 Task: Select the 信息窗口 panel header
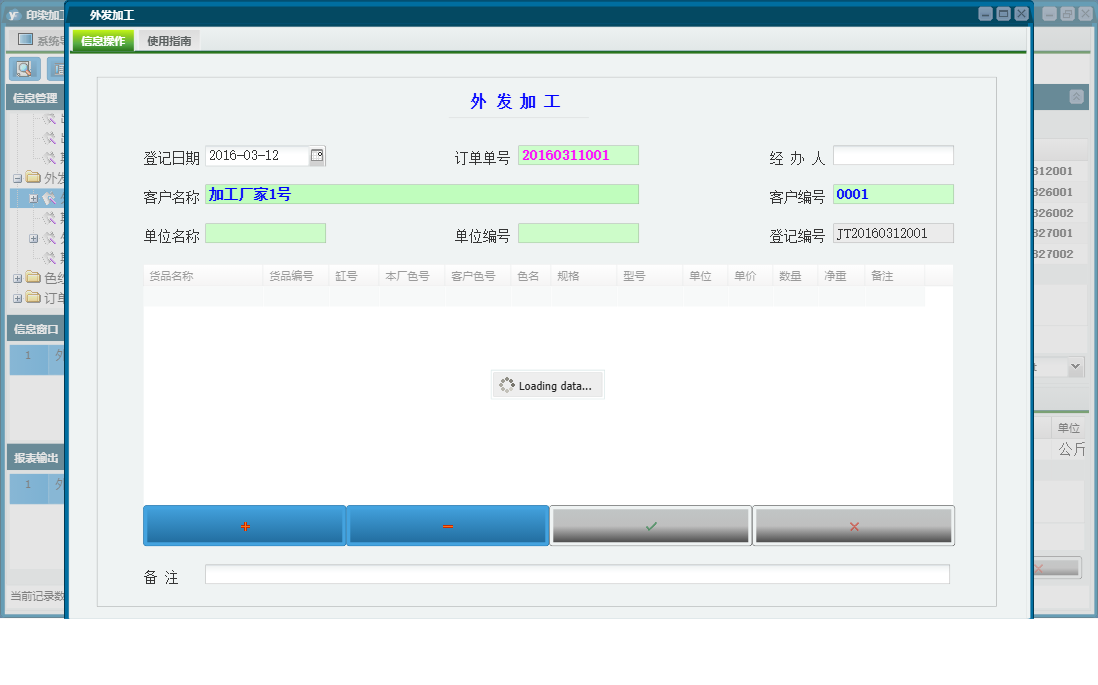[36, 328]
